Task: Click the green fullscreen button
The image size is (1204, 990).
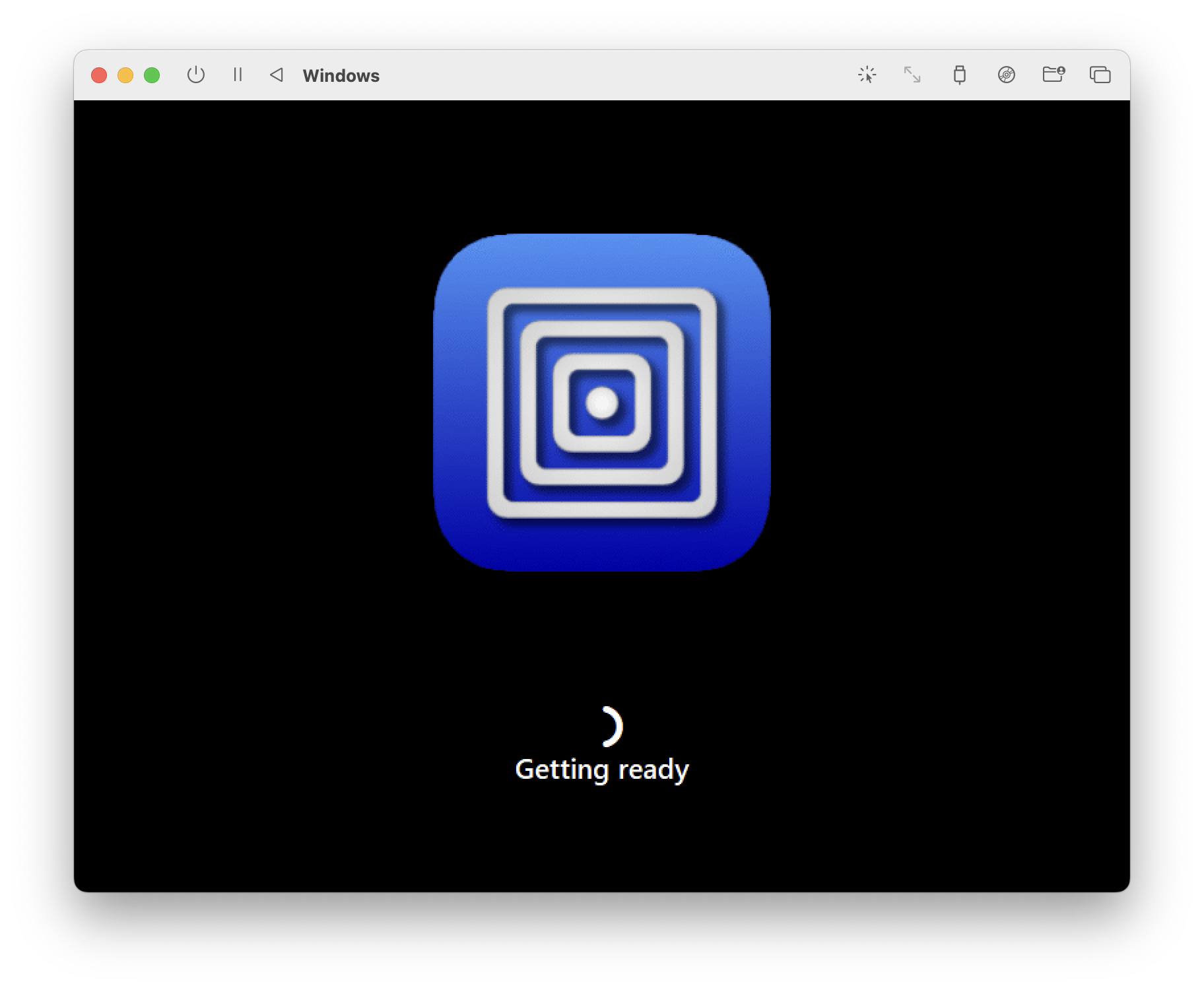Action: tap(152, 75)
